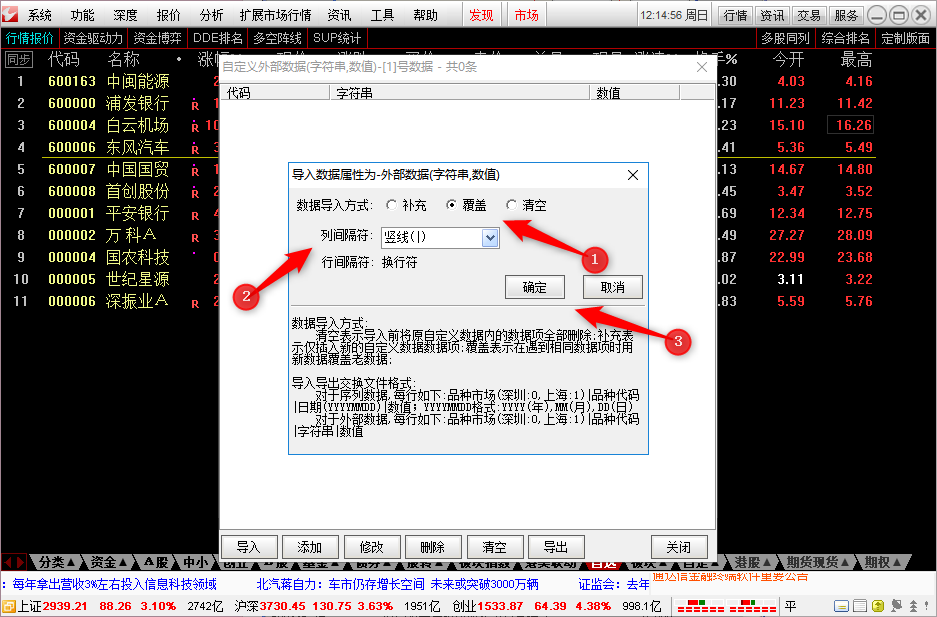
Task: Click the 删除 button
Action: click(433, 547)
